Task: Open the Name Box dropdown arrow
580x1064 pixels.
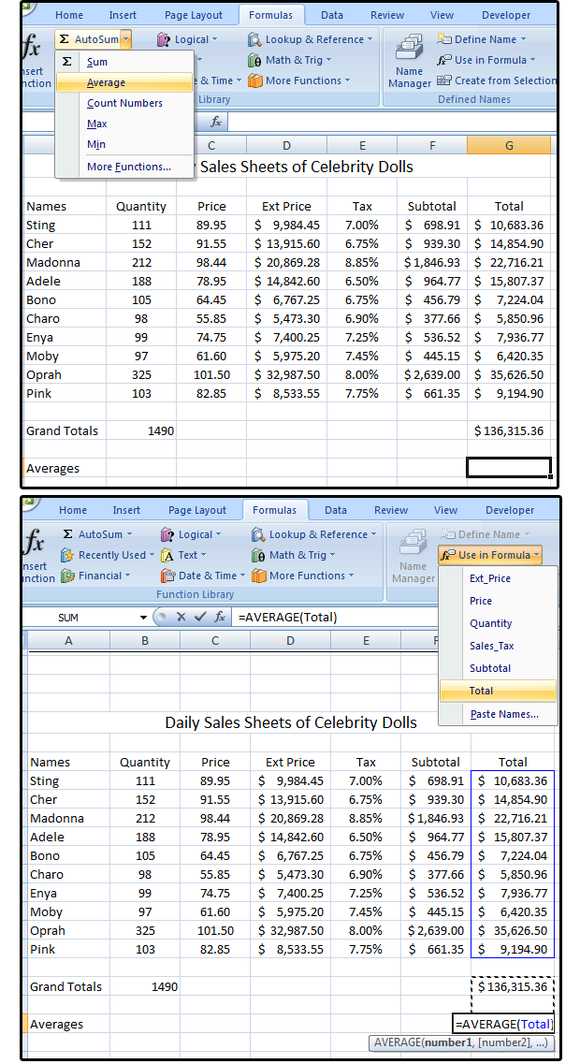Action: (x=143, y=618)
